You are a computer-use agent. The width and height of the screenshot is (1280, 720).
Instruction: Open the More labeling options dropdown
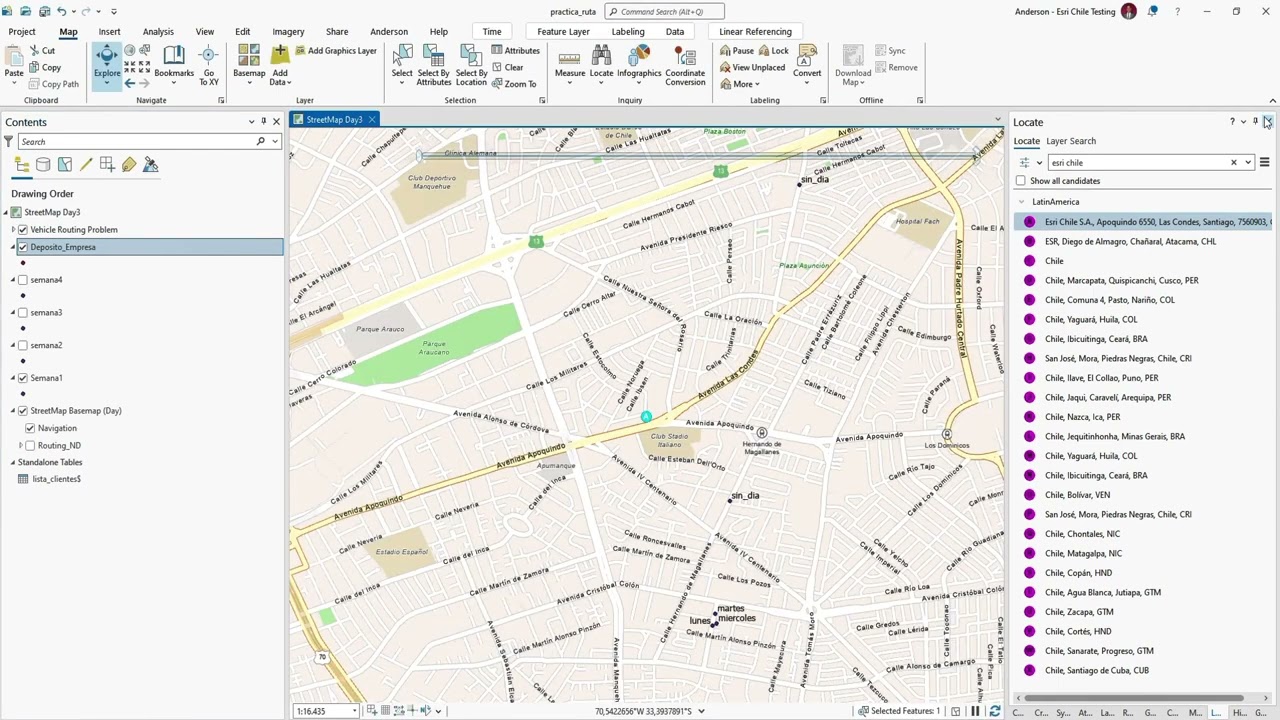point(745,84)
